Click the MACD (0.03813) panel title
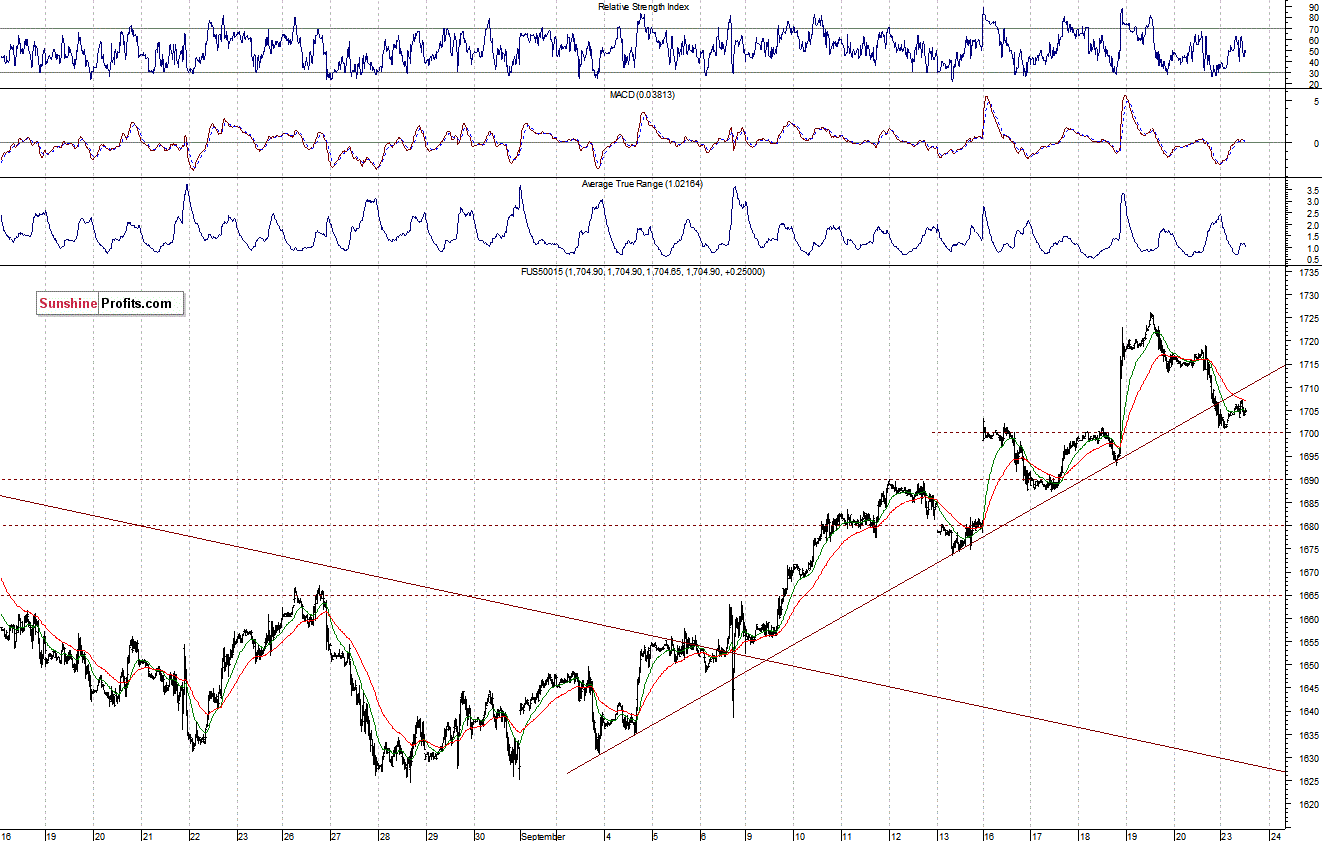1322x841 pixels. click(x=643, y=95)
